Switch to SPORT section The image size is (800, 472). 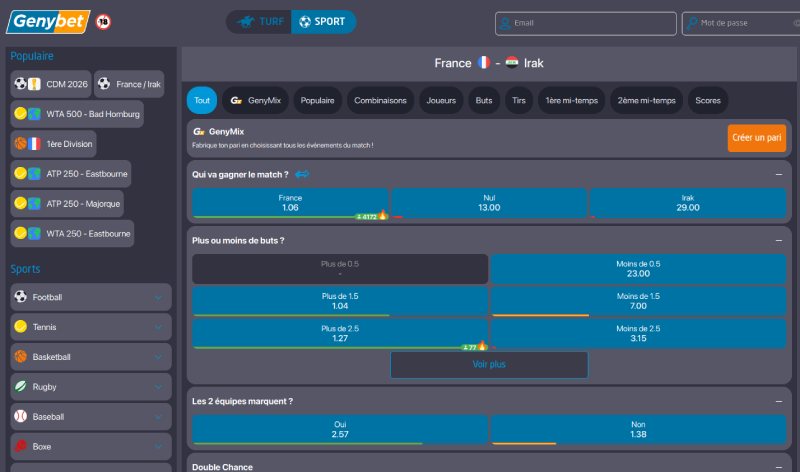[323, 22]
